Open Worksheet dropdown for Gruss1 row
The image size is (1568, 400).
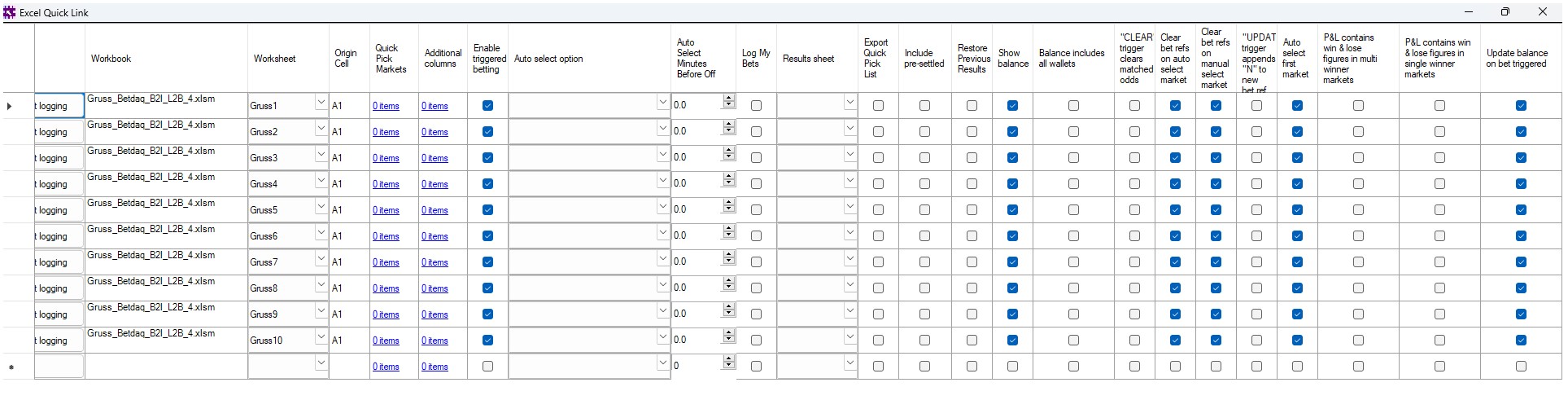point(321,104)
